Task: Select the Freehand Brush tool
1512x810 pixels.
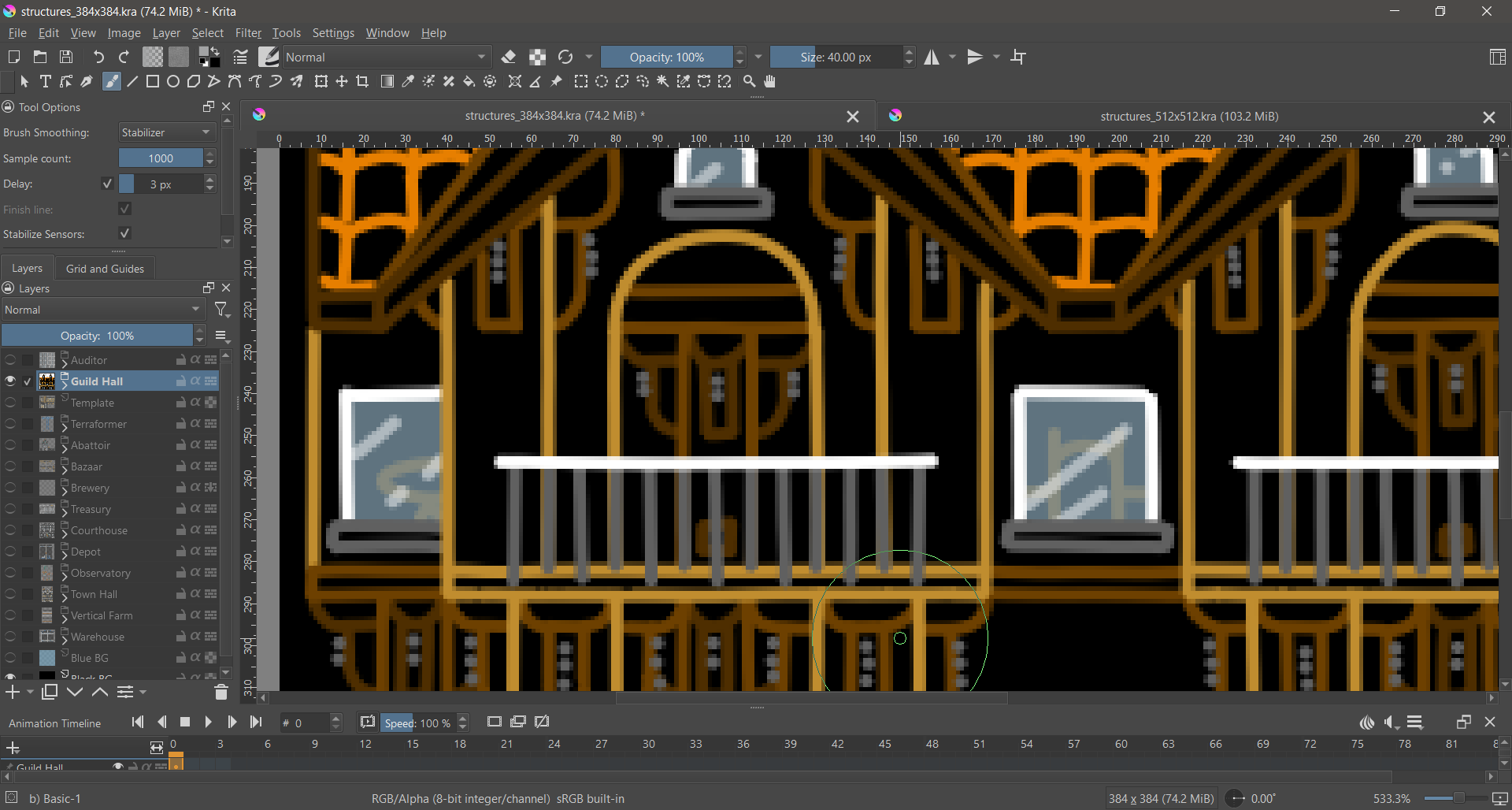Action: coord(112,82)
